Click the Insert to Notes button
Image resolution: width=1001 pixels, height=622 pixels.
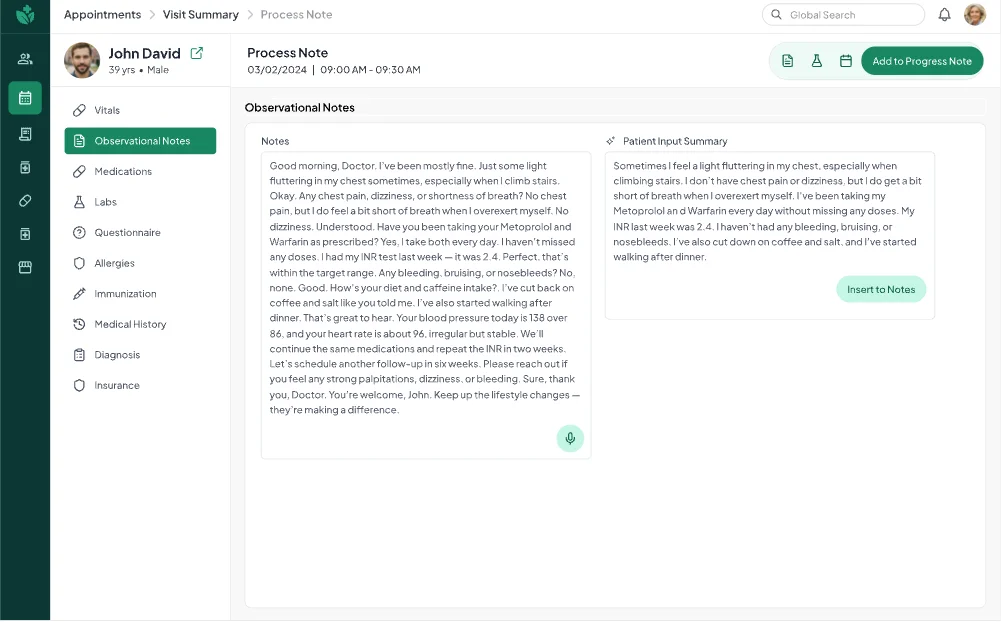[x=881, y=289]
